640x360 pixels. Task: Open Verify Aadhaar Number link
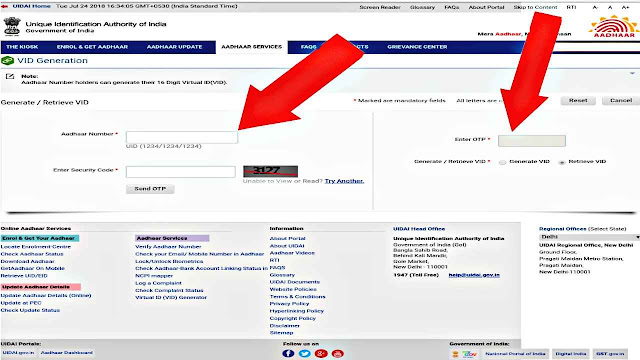168,247
